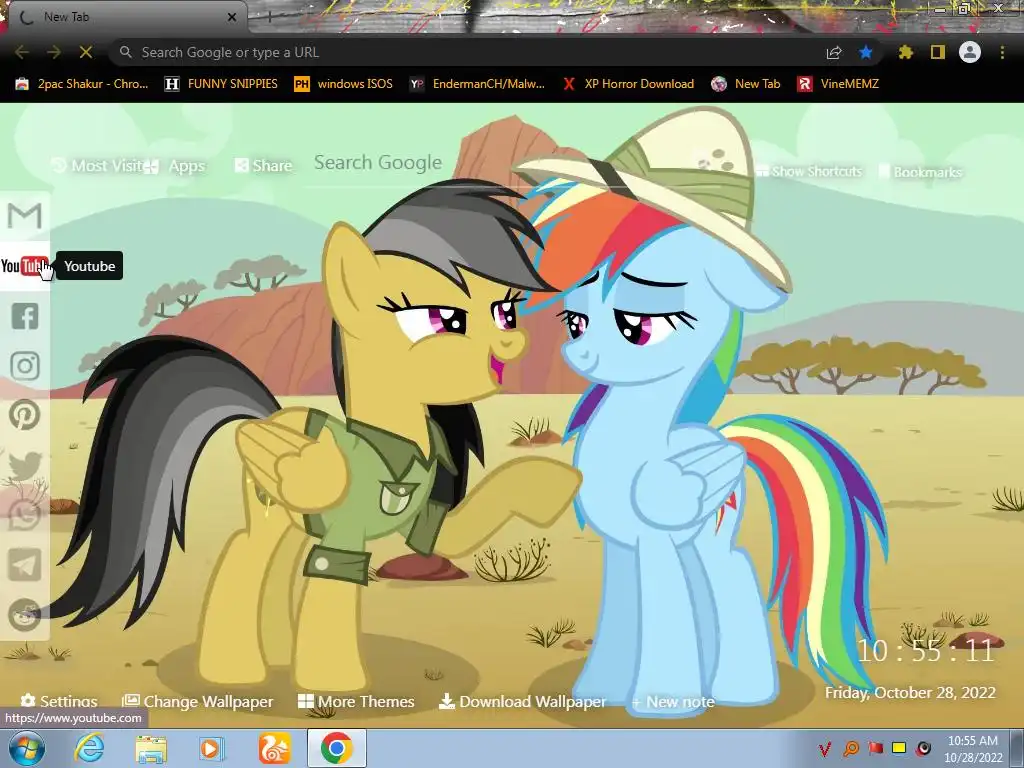1024x768 pixels.
Task: Share this page via the toolbar icon
Action: (x=834, y=52)
